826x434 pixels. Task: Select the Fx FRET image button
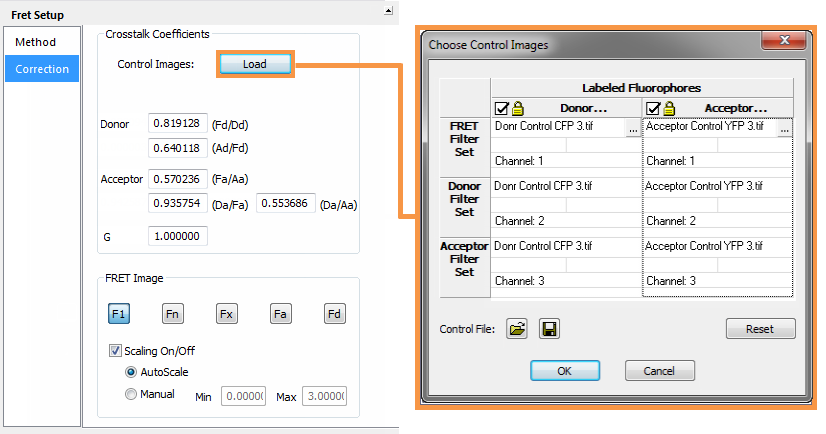coord(227,314)
